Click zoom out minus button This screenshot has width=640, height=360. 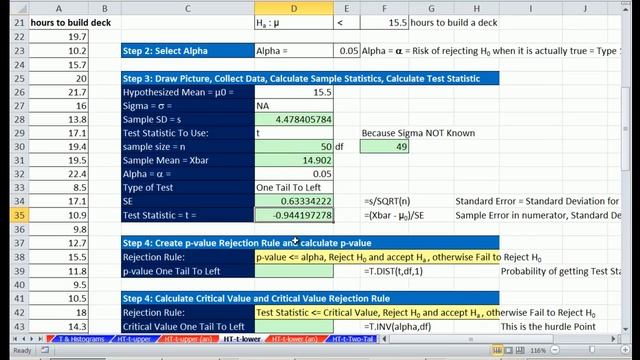point(555,350)
